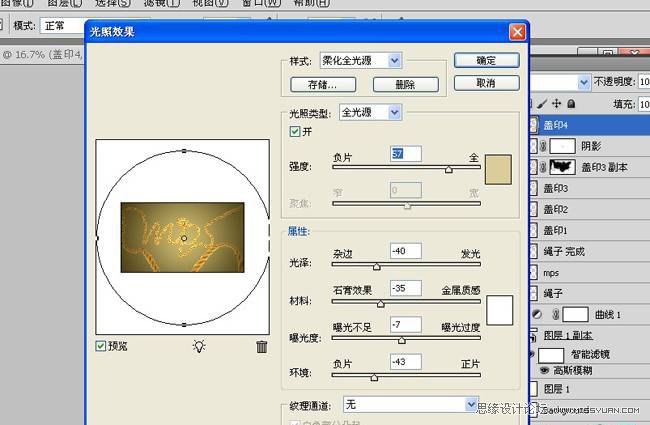Toggle visibility of 高斯模糊 filter
Image resolution: width=650 pixels, height=425 pixels.
[544, 370]
